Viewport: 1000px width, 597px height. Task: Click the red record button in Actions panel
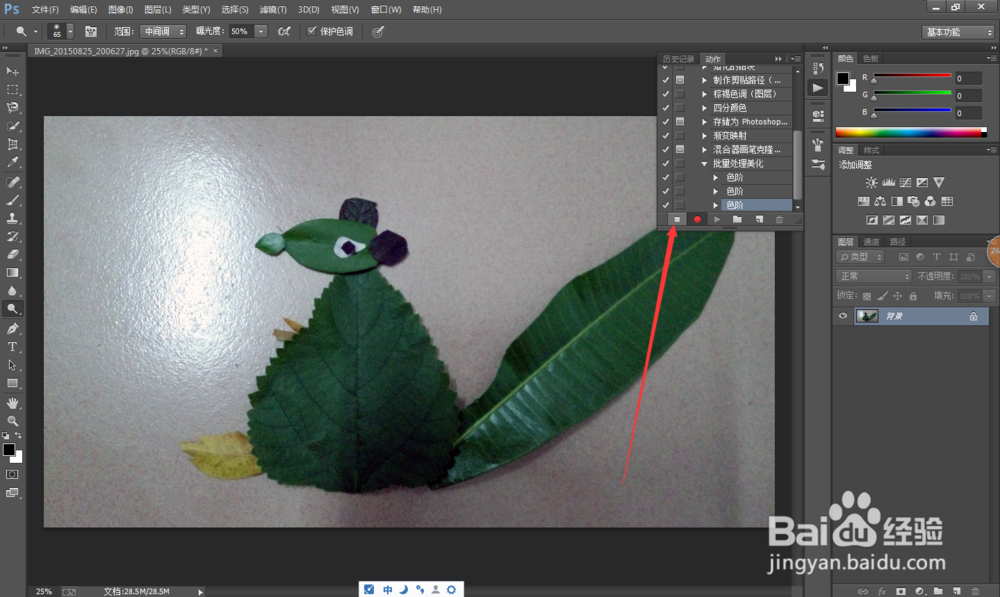(697, 219)
